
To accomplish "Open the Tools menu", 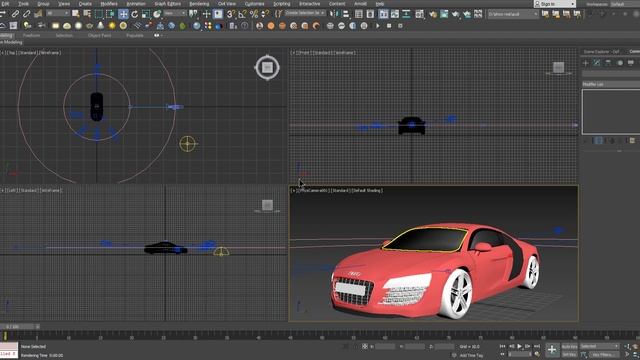I will click(23, 4).
